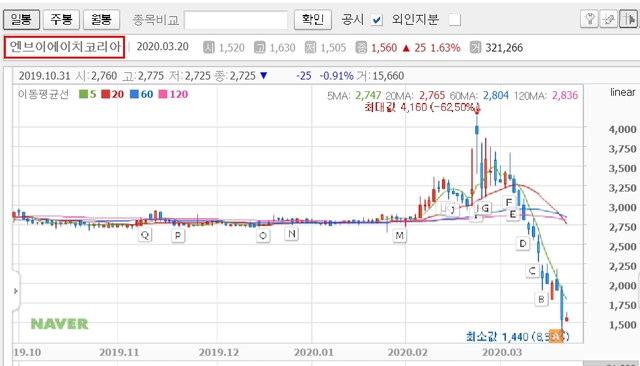Switch to the 주봉 weekly chart tab
Screen dimensions: 640x366
pyautogui.click(x=61, y=20)
